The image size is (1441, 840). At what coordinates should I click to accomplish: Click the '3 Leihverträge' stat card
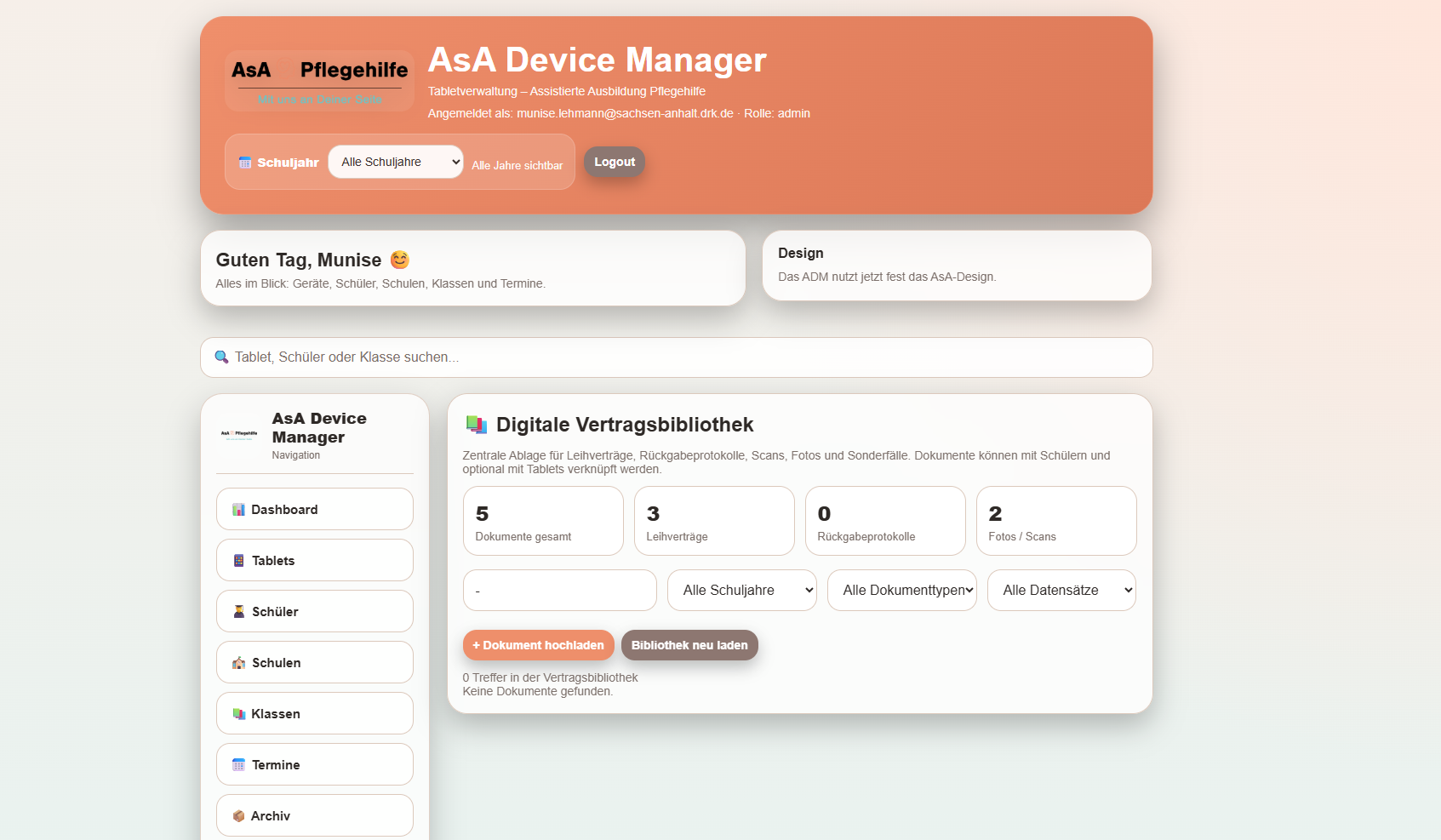pyautogui.click(x=714, y=521)
